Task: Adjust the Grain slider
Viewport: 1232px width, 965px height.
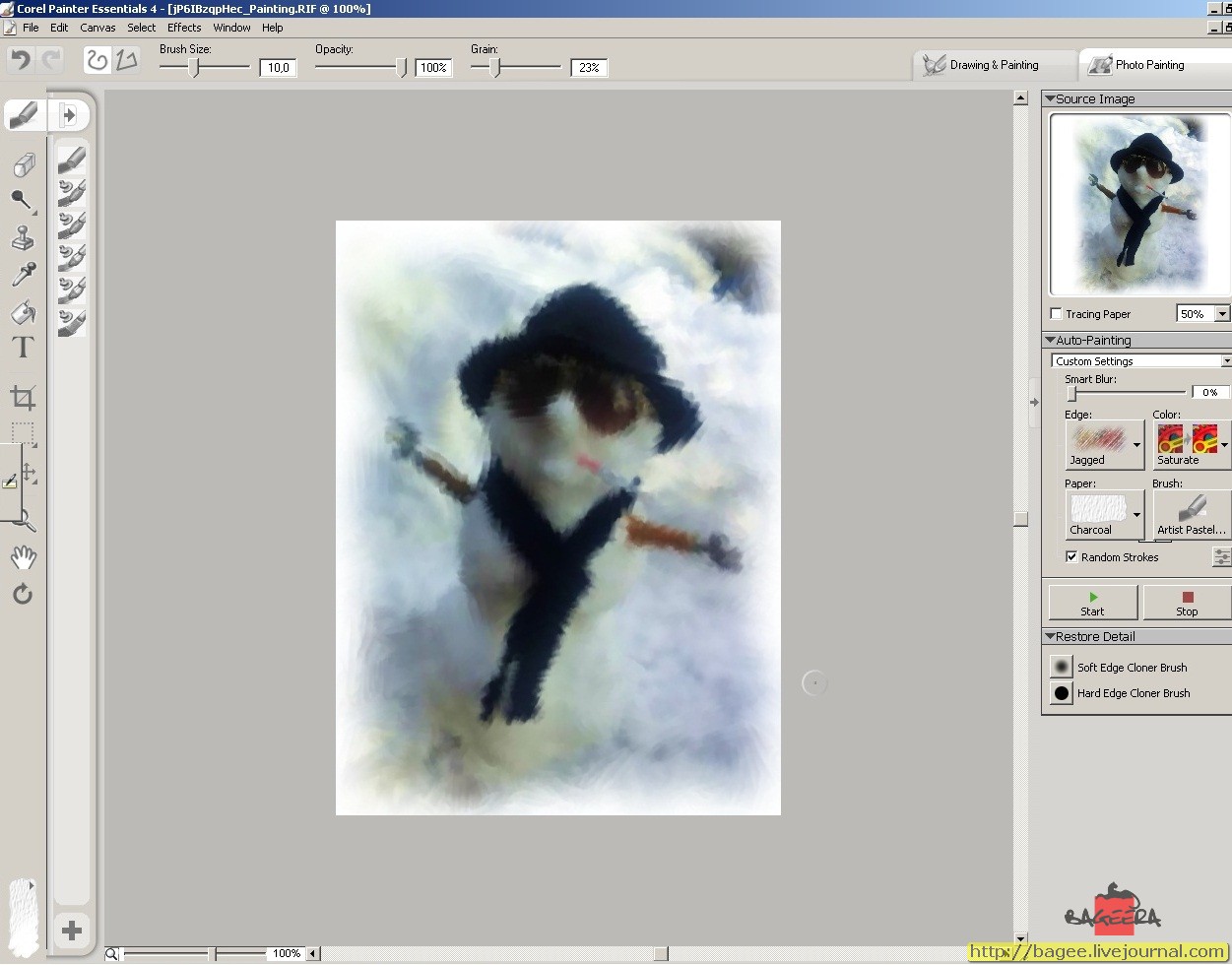Action: 494,67
